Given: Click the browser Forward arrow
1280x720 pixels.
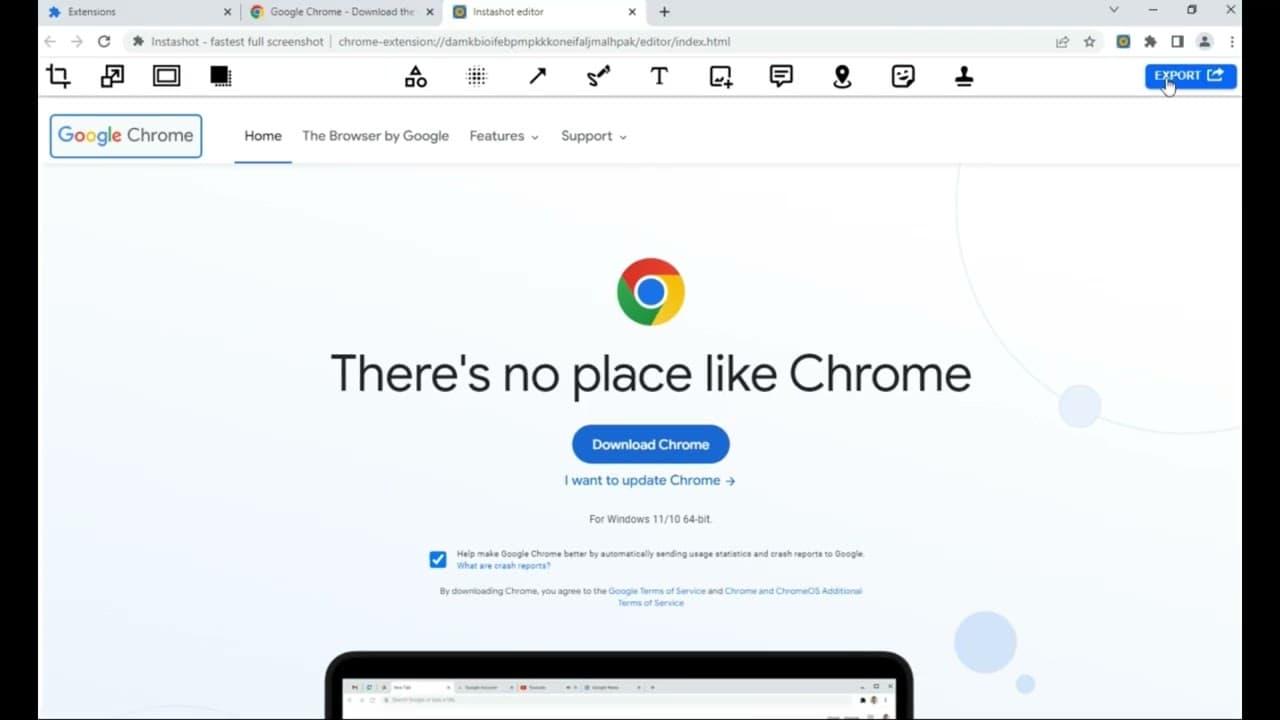Looking at the screenshot, I should click(x=77, y=42).
